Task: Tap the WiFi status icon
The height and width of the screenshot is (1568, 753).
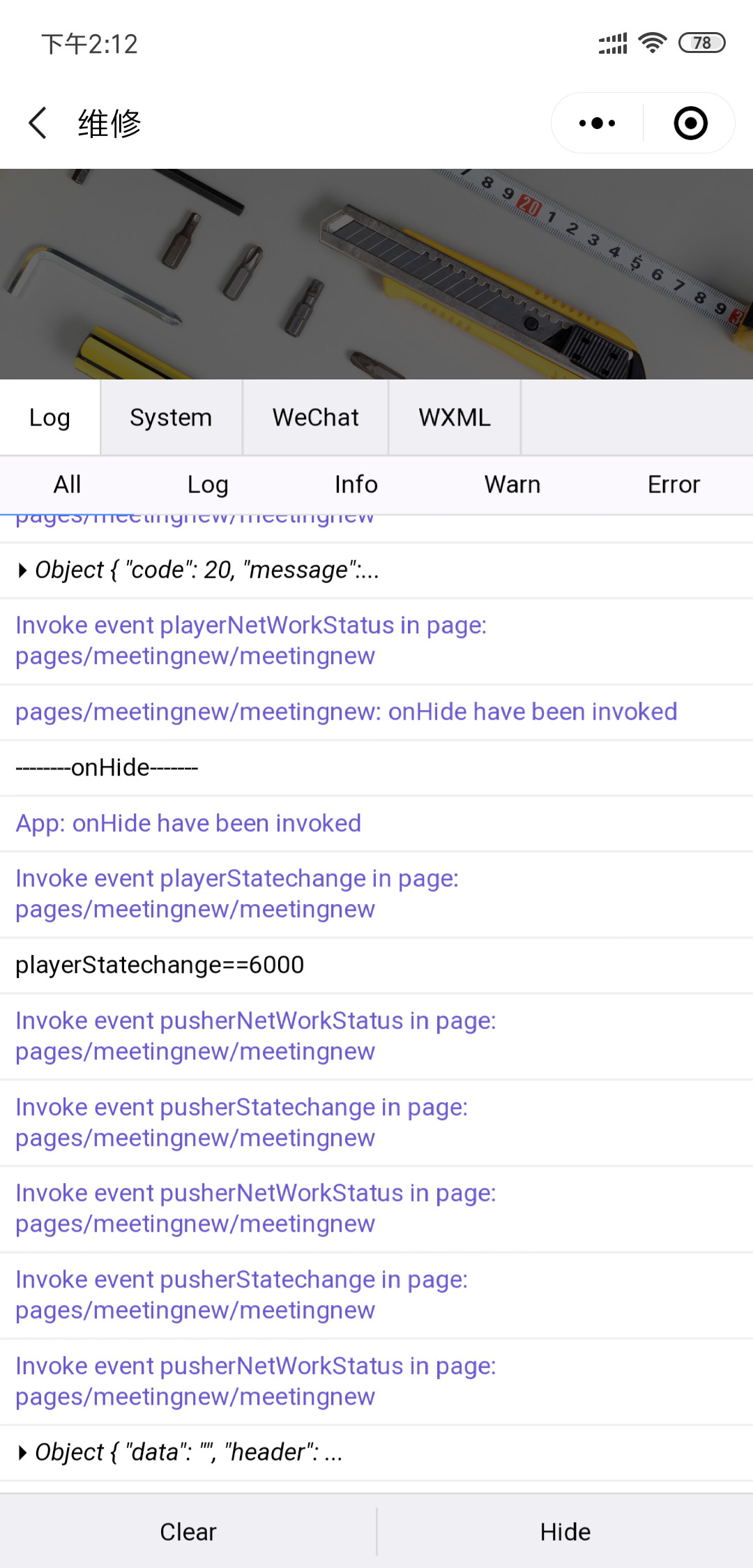Action: (653, 43)
